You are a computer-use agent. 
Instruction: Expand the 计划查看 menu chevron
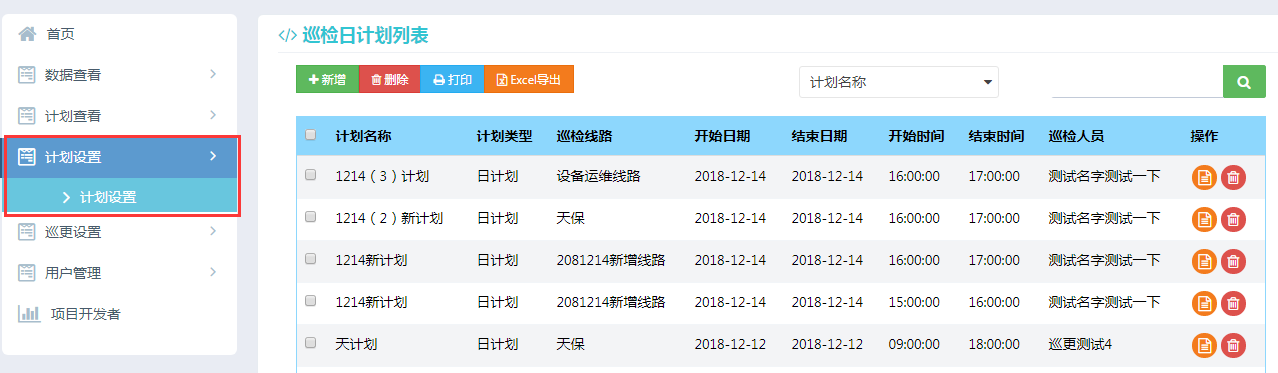pos(213,115)
